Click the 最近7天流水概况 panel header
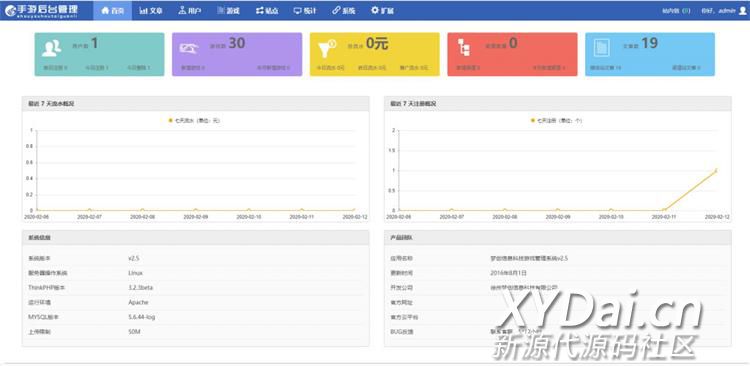The height and width of the screenshot is (366, 750). point(195,103)
